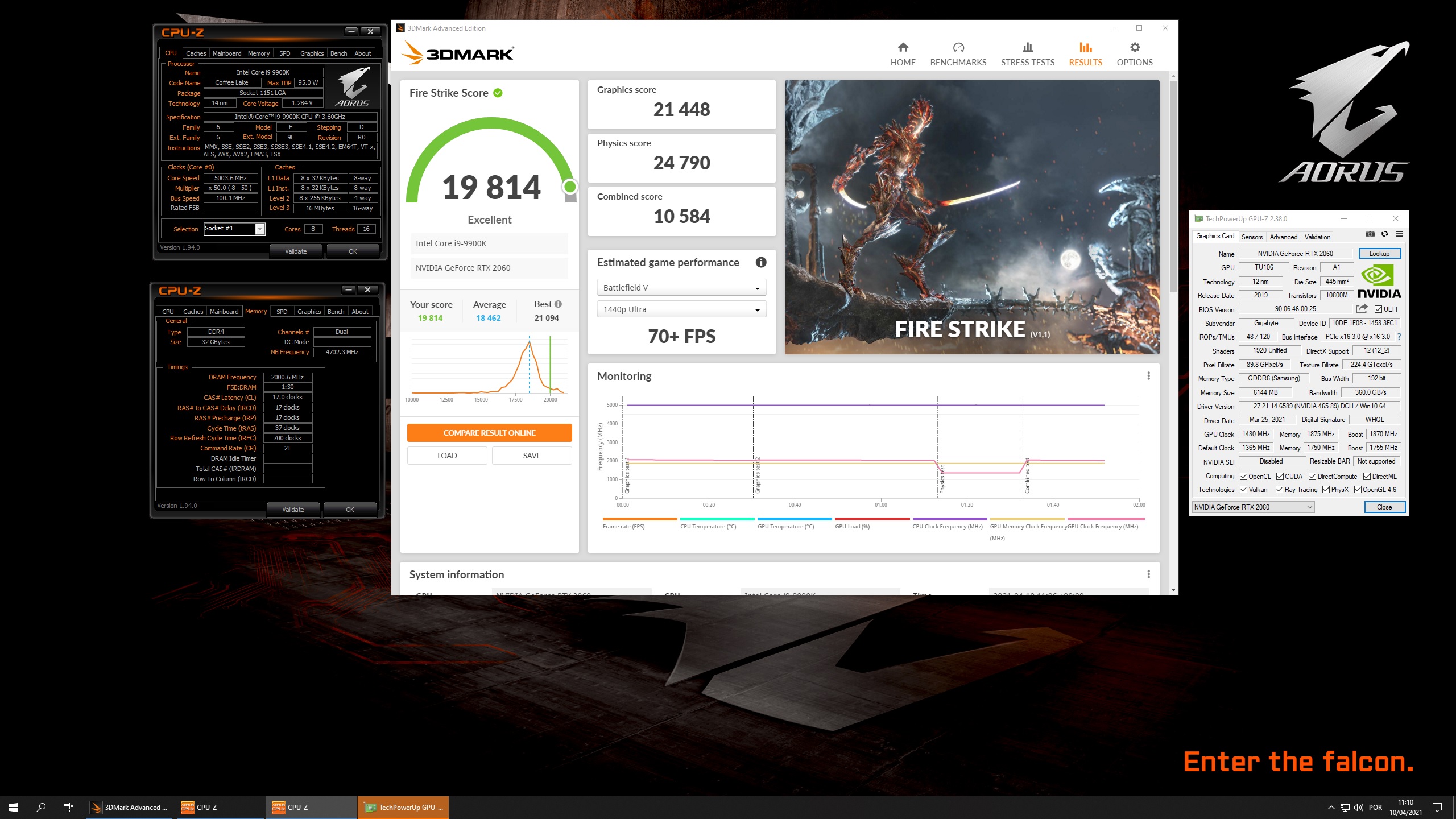The width and height of the screenshot is (1456, 819).
Task: Open the taskbar search icon
Action: click(41, 807)
